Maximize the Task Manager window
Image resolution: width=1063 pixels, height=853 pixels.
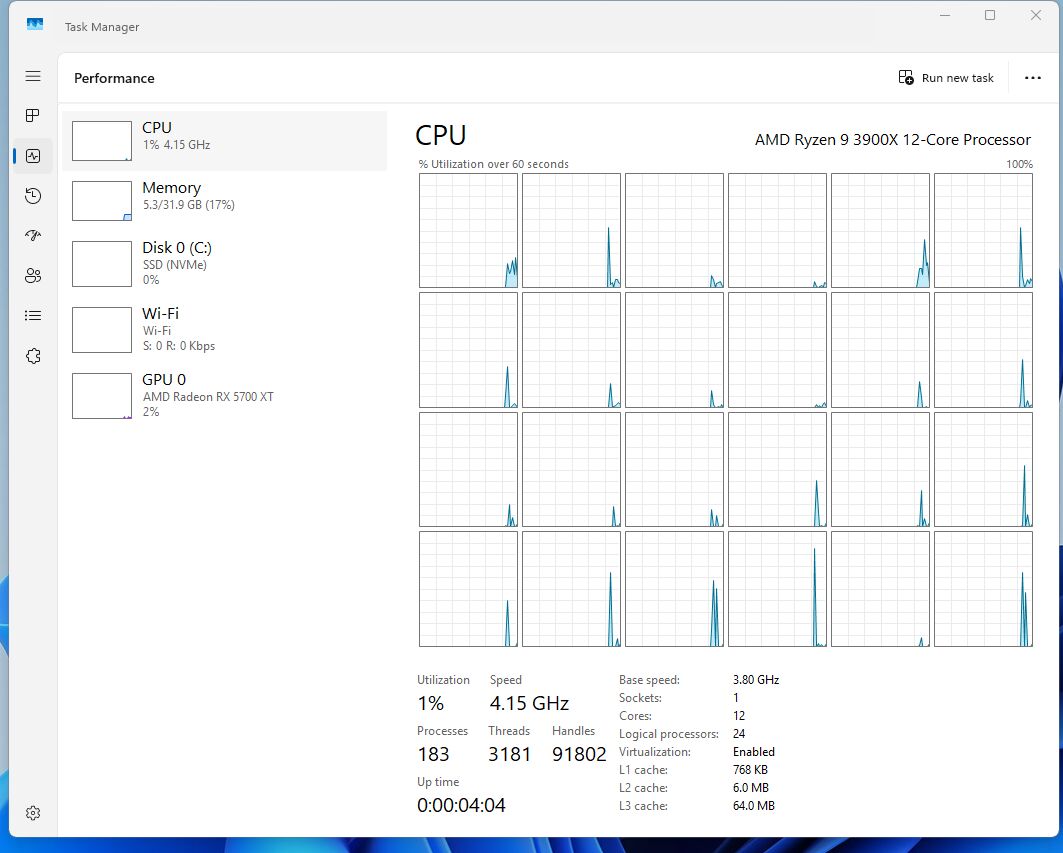coord(990,15)
